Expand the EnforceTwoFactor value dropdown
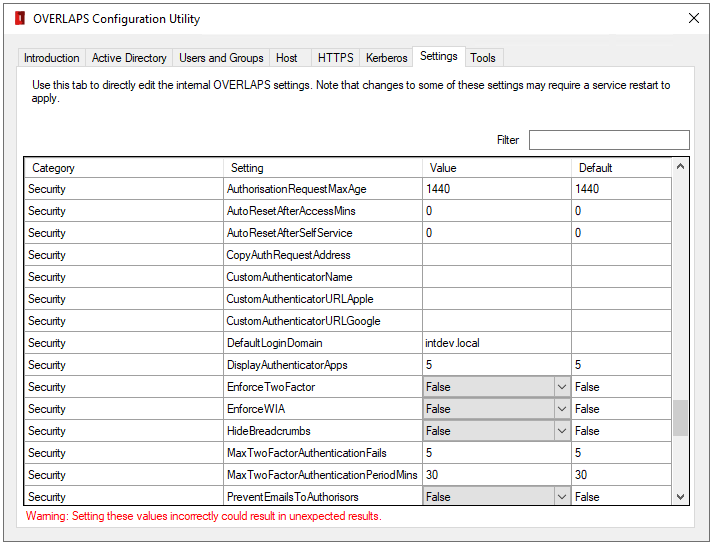Screen dimensions: 713x544 [562, 387]
